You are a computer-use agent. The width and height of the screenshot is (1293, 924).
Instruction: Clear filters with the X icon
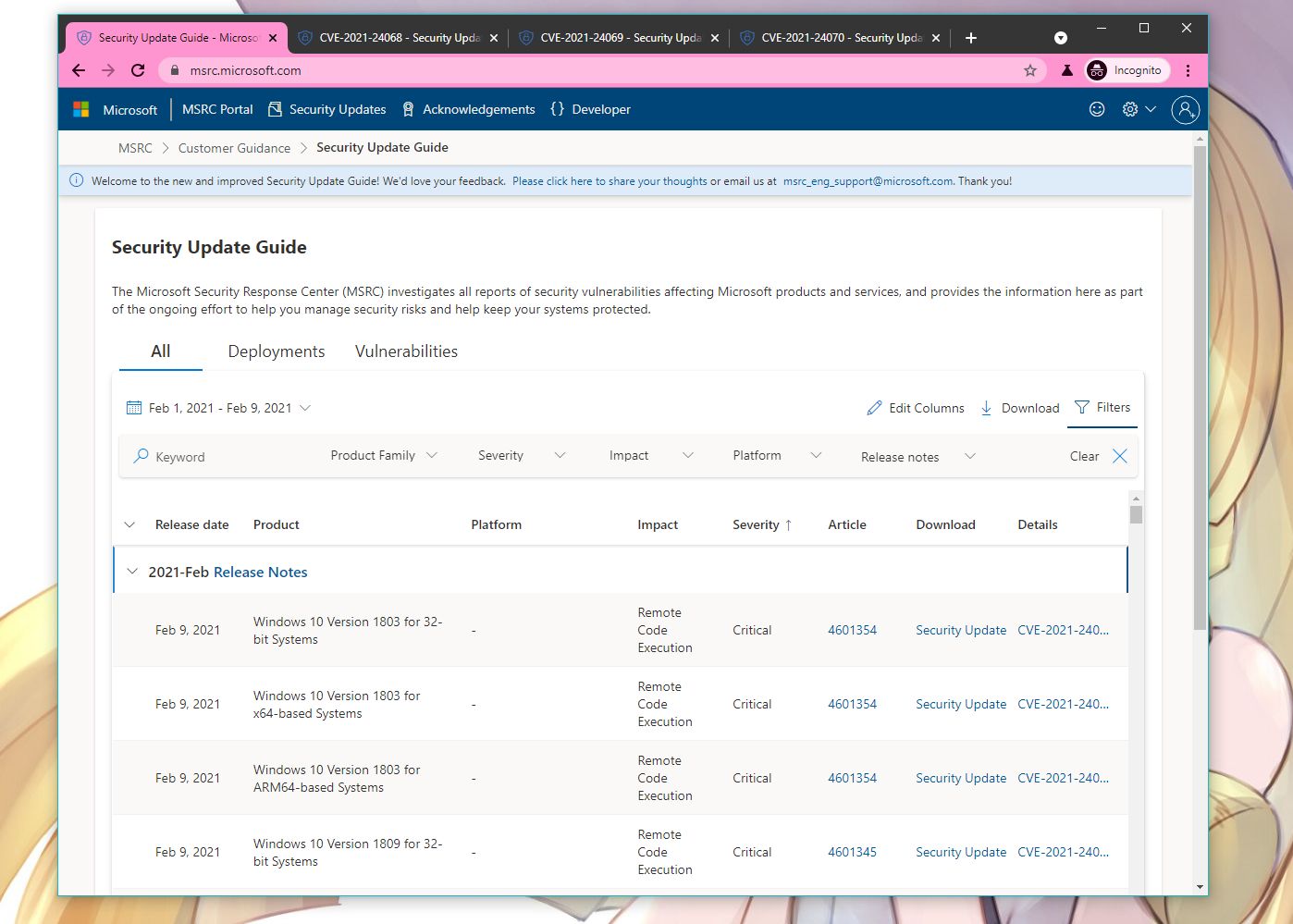[x=1120, y=456]
